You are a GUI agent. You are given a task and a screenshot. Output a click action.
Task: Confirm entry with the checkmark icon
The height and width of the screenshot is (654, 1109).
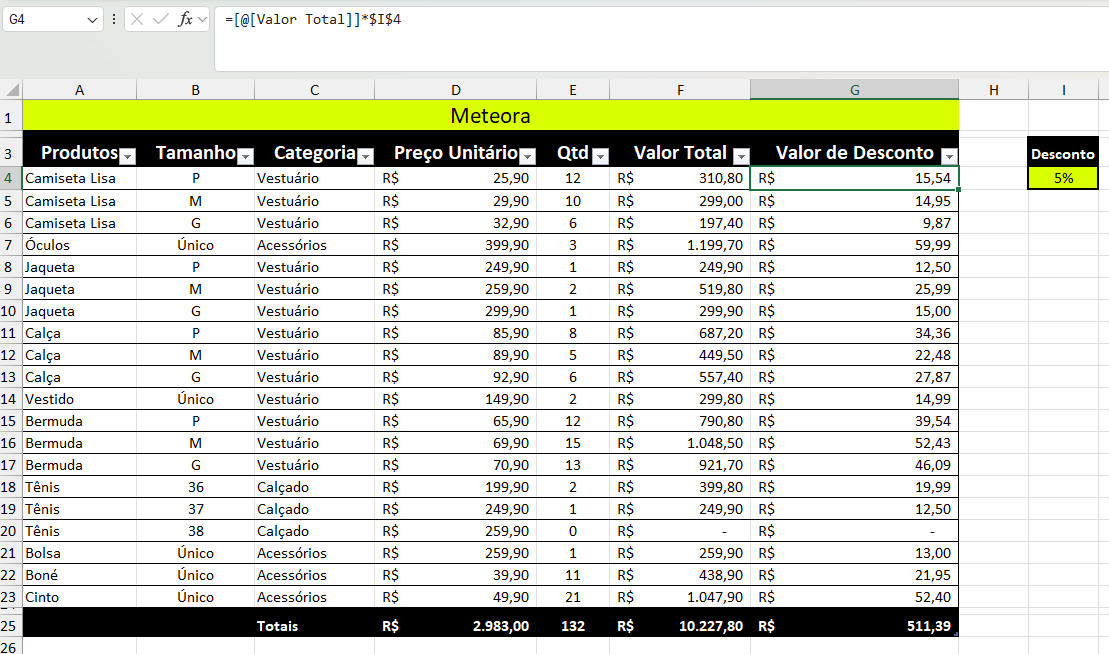(161, 19)
